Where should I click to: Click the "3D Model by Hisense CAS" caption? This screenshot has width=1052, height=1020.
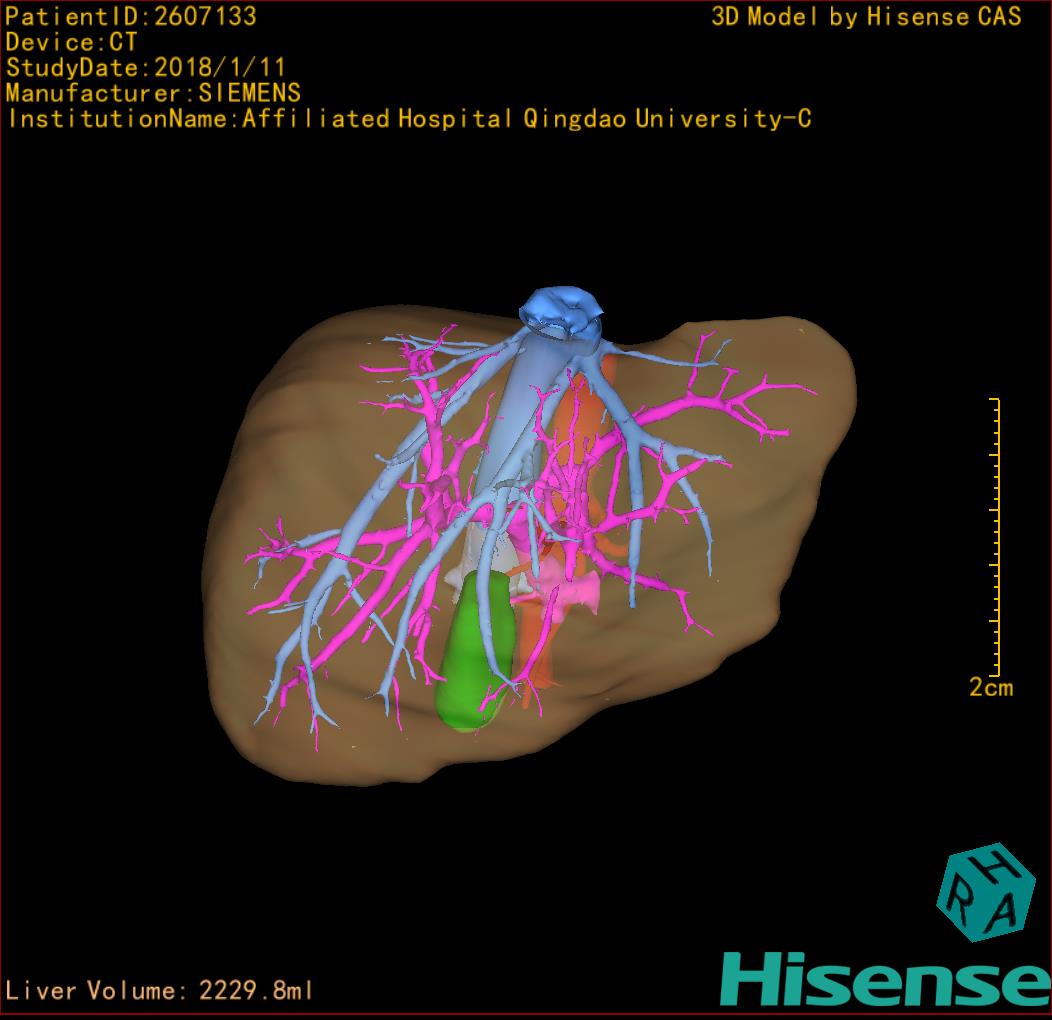866,16
